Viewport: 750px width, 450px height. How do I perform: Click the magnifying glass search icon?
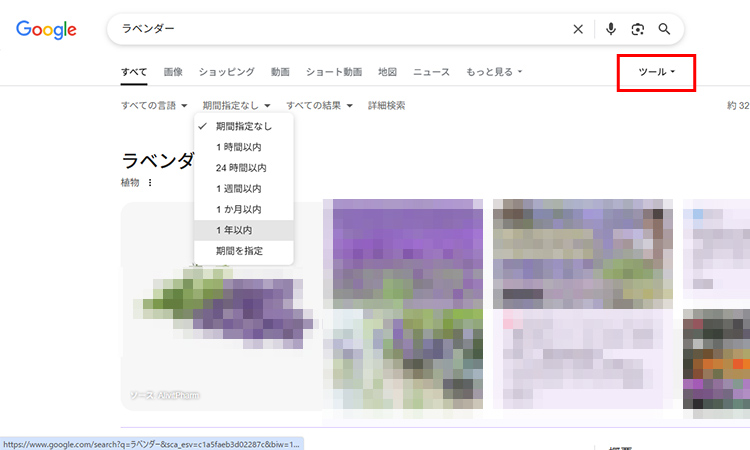pyautogui.click(x=665, y=29)
